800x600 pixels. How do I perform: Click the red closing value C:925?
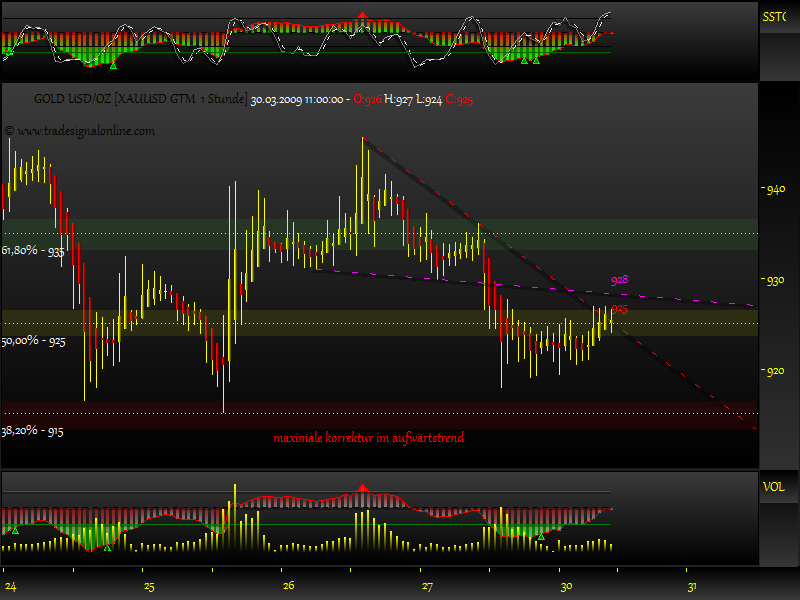click(x=460, y=100)
